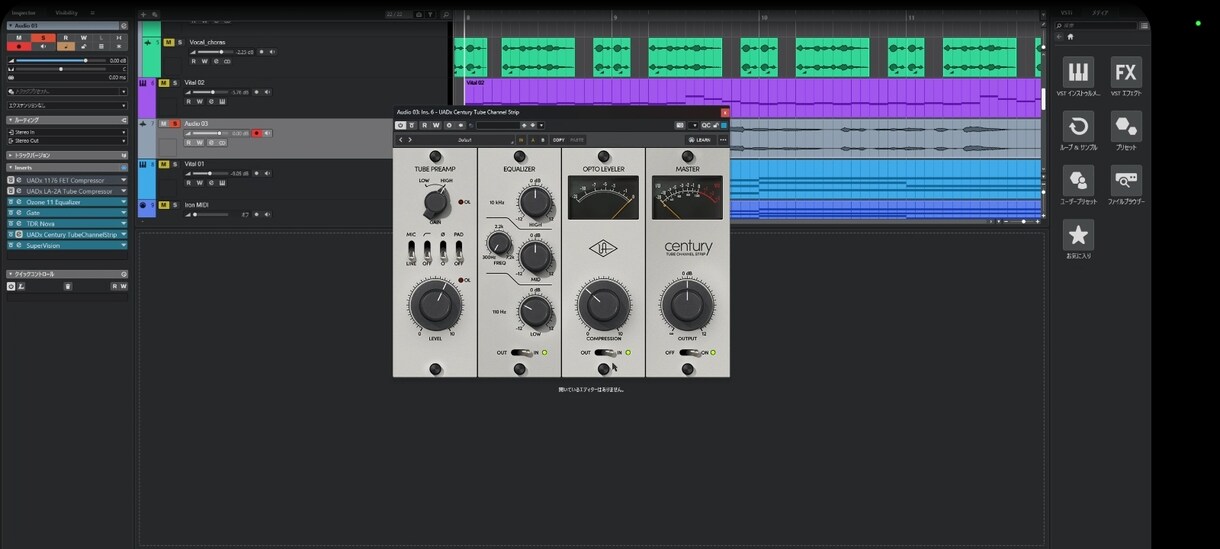
Task: Toggle the Equalizer OUT/IN switch
Action: [519, 352]
